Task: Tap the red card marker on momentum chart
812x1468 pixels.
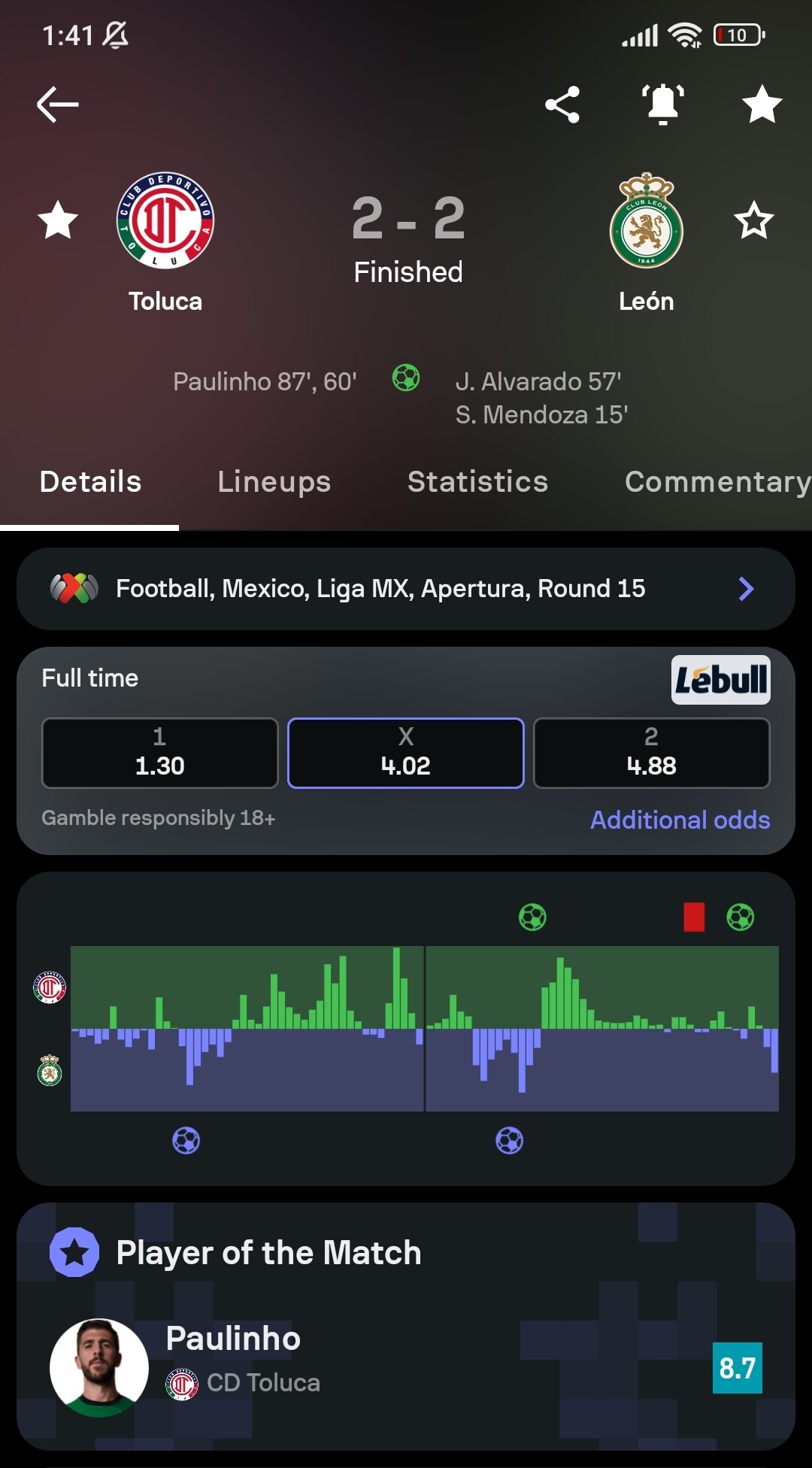Action: coord(693,917)
